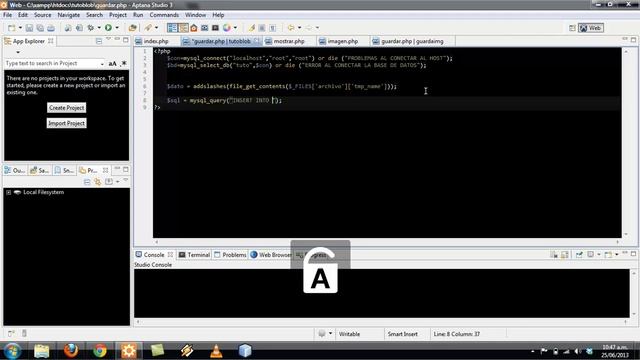
Task: Click the green Run button in toolbar
Action: click(x=108, y=28)
